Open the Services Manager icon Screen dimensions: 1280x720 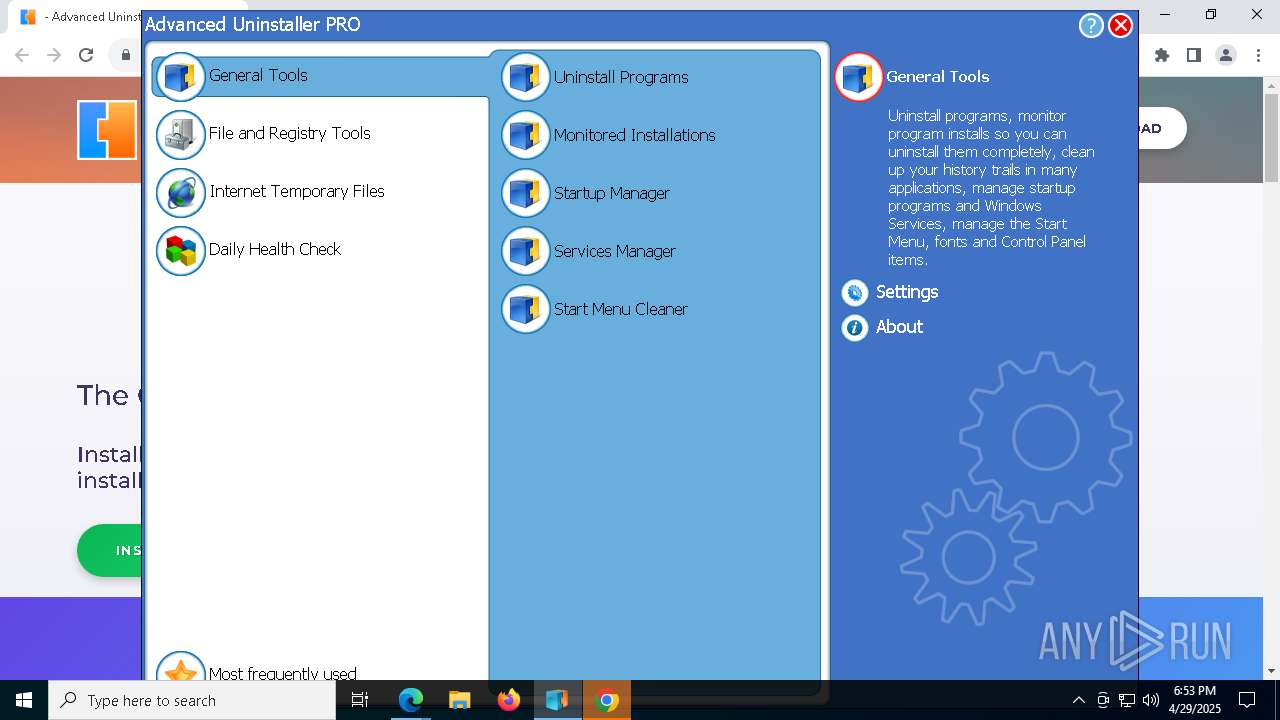point(525,251)
